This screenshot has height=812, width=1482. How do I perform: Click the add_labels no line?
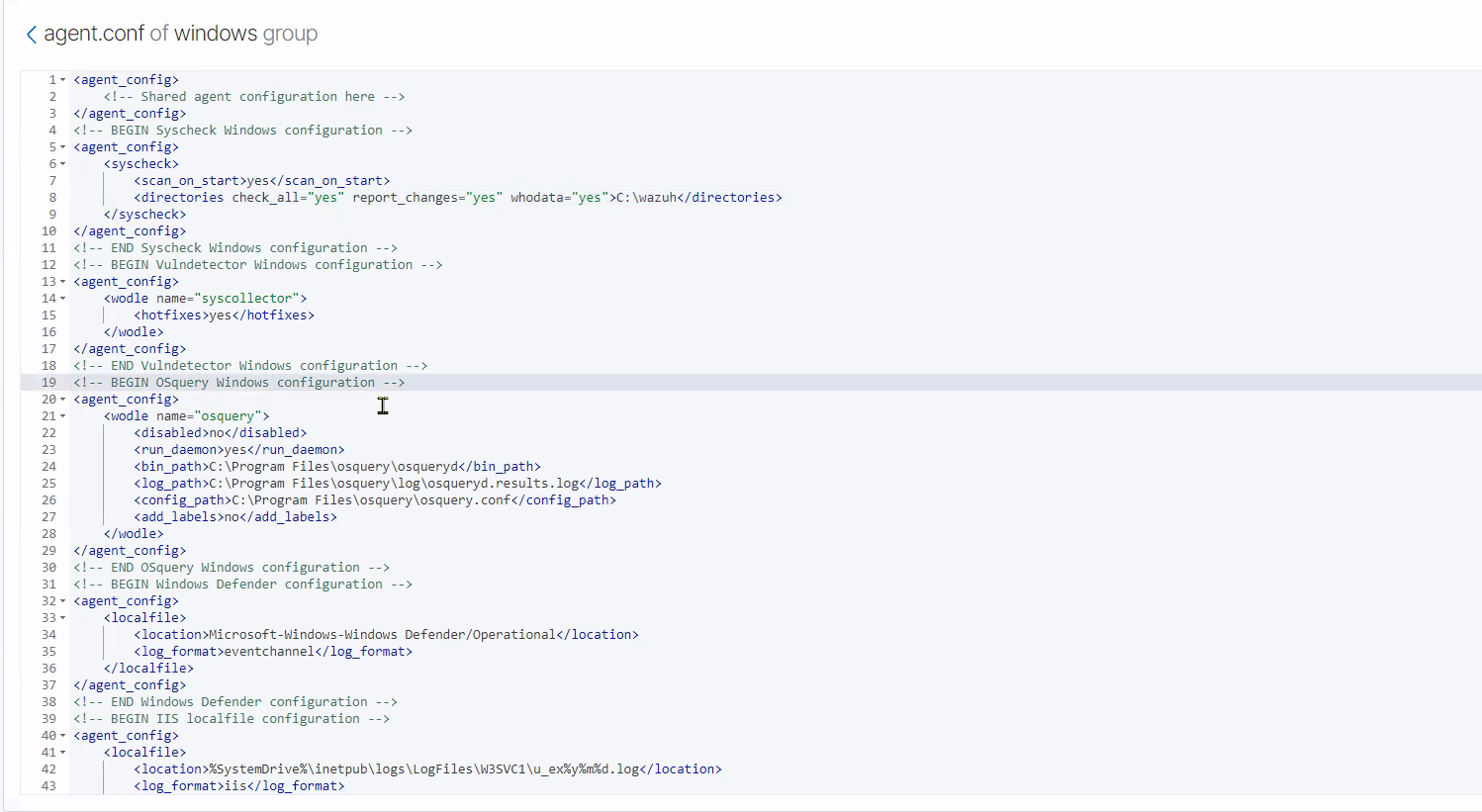(x=235, y=516)
